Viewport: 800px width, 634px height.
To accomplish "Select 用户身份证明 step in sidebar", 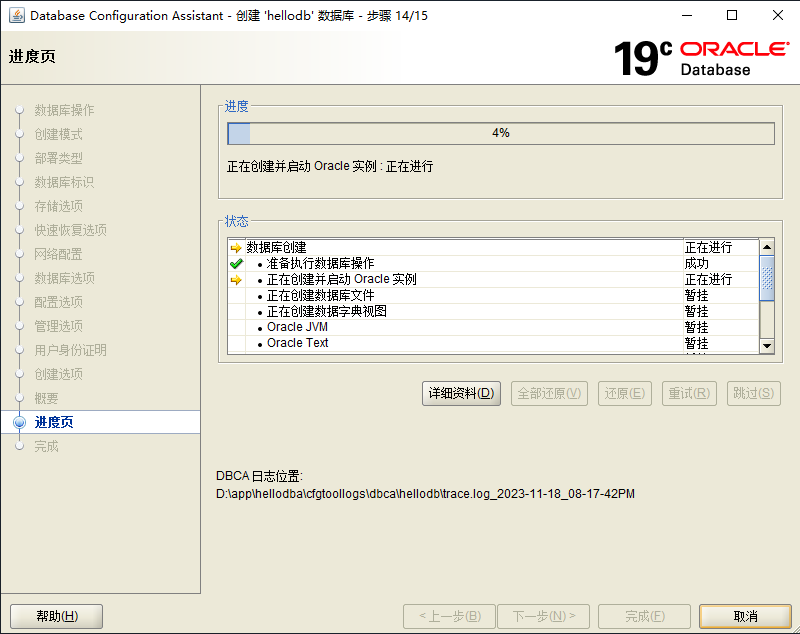I will pyautogui.click(x=70, y=350).
